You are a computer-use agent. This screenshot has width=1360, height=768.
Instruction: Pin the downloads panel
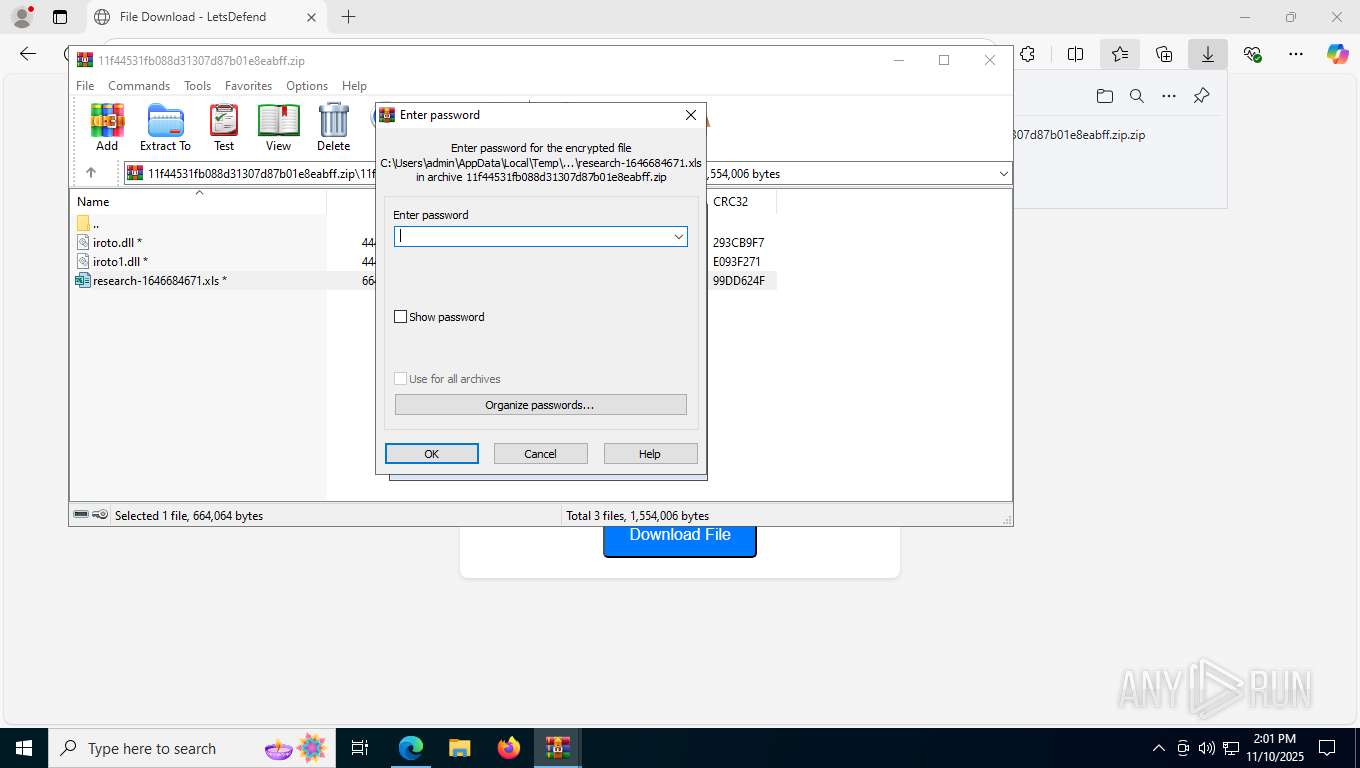[x=1202, y=96]
